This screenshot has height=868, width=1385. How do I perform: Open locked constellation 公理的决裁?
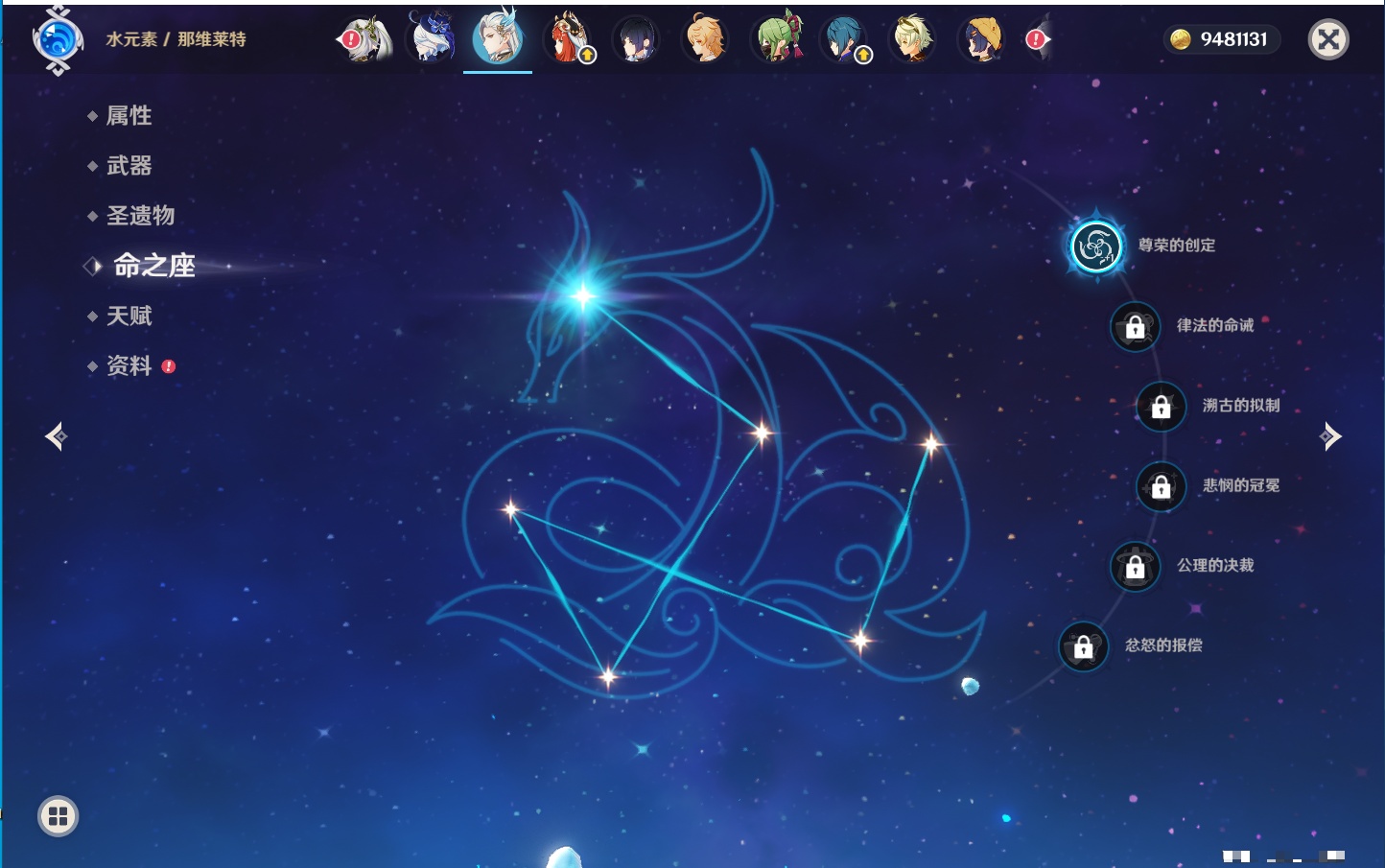pyautogui.click(x=1135, y=567)
